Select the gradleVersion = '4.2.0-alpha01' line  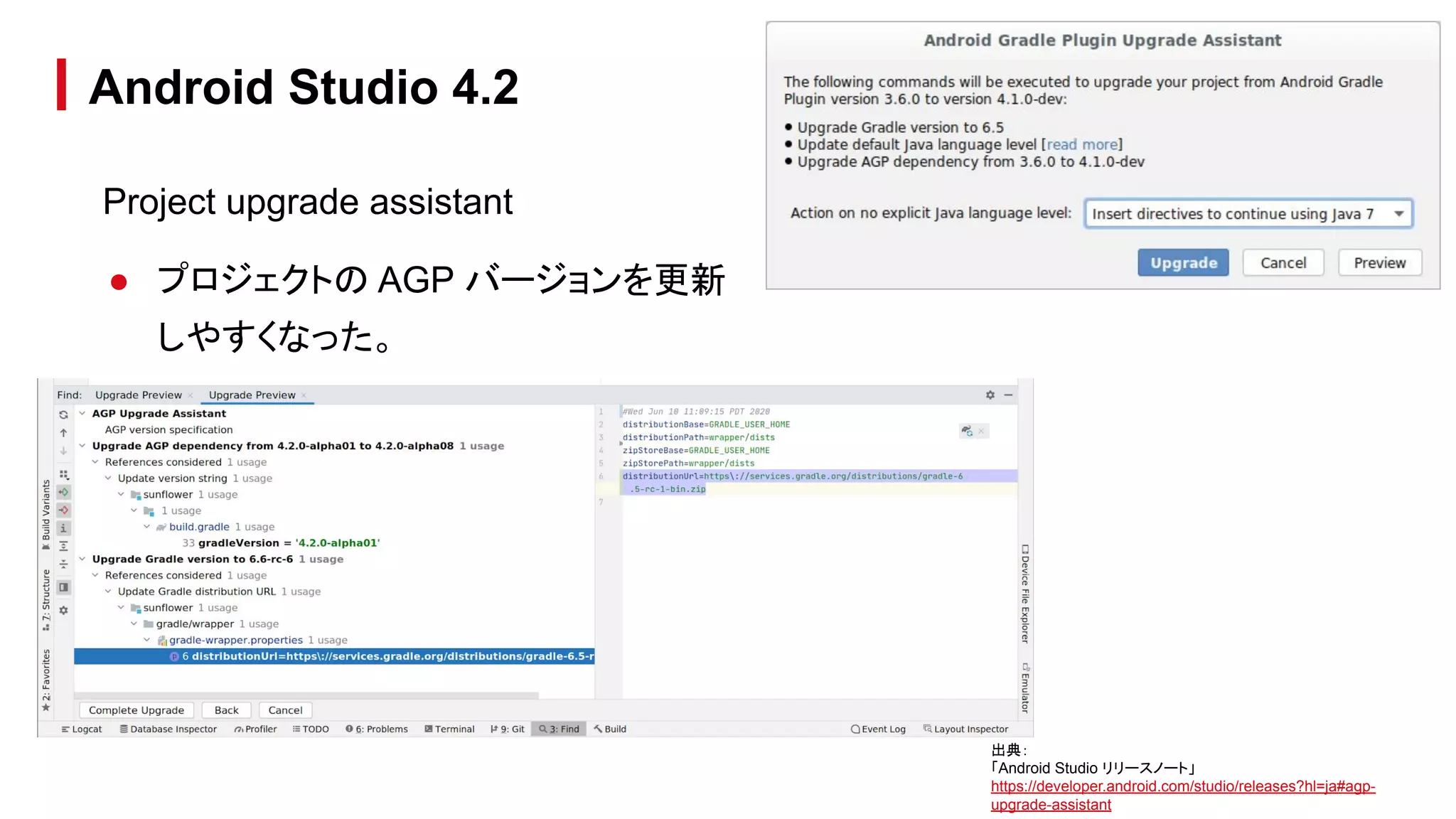tap(281, 543)
